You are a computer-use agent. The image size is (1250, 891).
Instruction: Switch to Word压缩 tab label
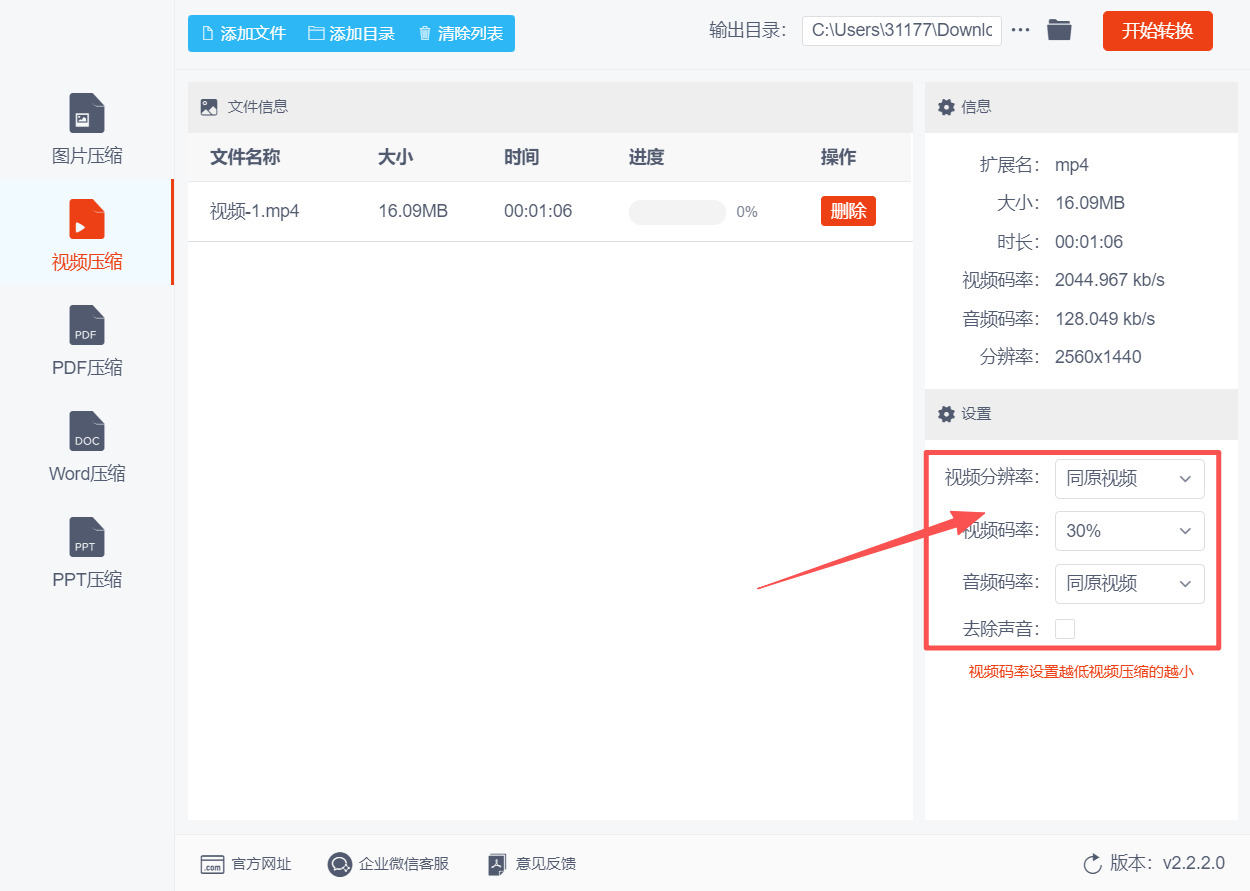(87, 474)
